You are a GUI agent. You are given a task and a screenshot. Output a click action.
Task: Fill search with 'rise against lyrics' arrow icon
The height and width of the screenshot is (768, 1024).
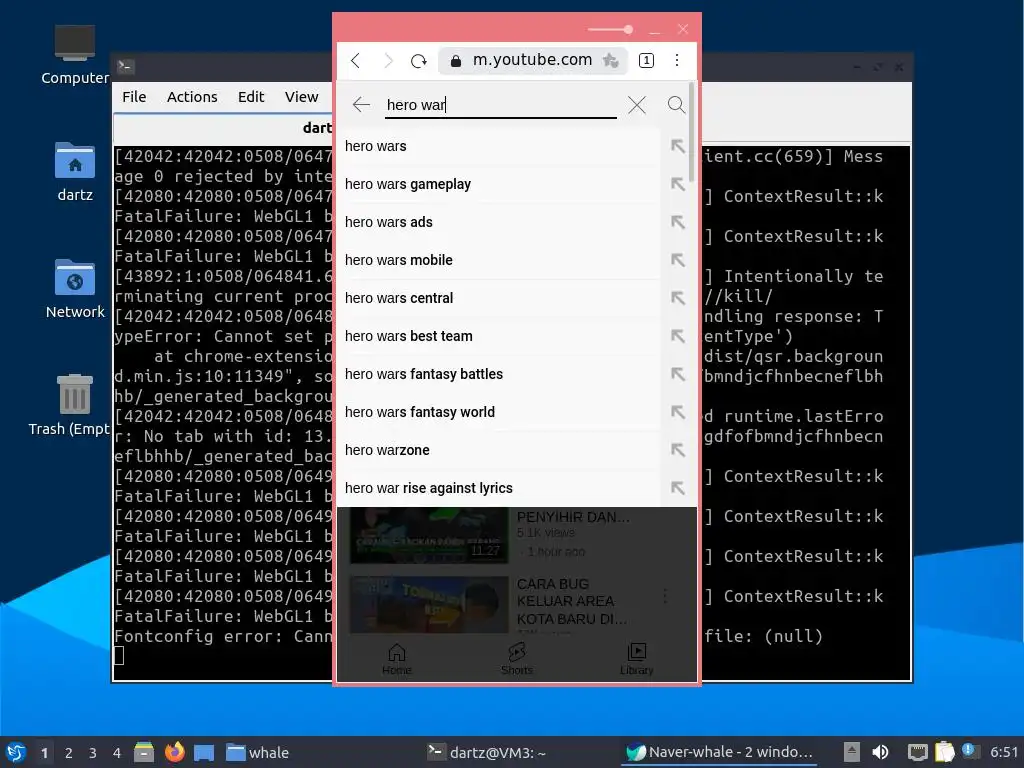678,488
